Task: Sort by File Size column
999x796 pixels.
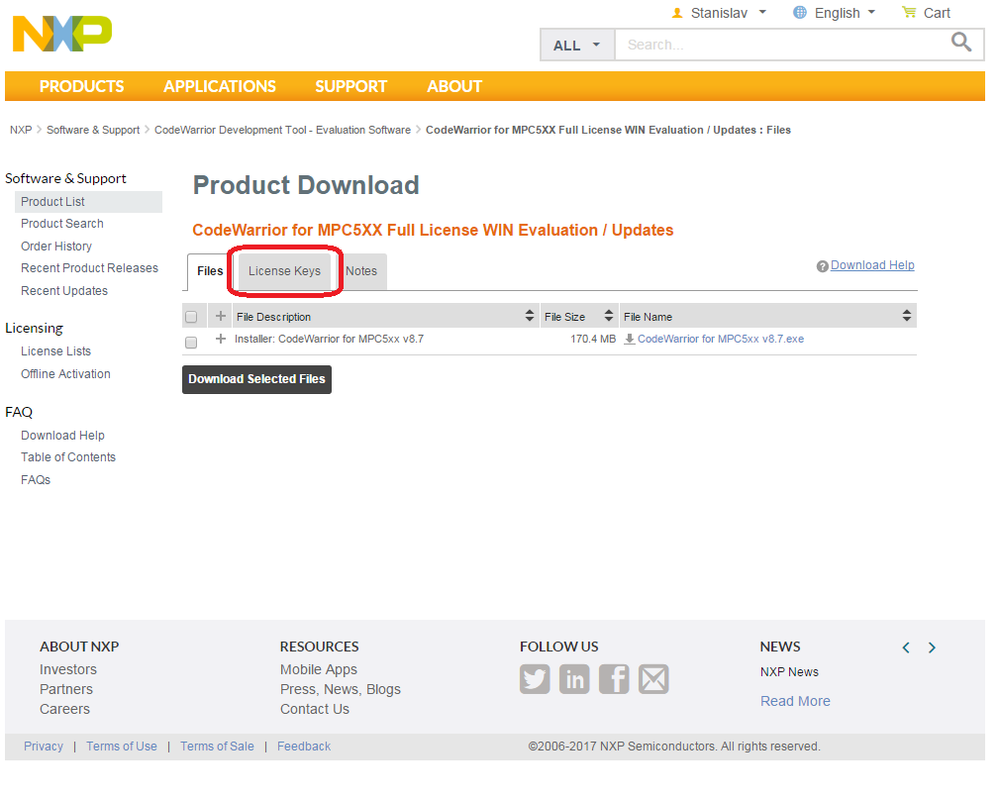Action: [609, 315]
